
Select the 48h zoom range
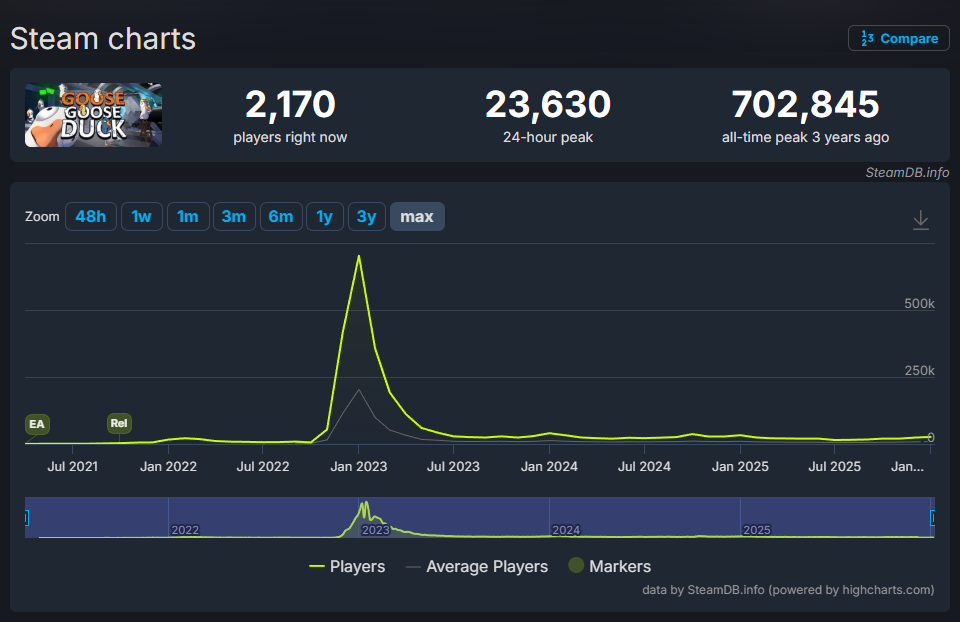(91, 217)
